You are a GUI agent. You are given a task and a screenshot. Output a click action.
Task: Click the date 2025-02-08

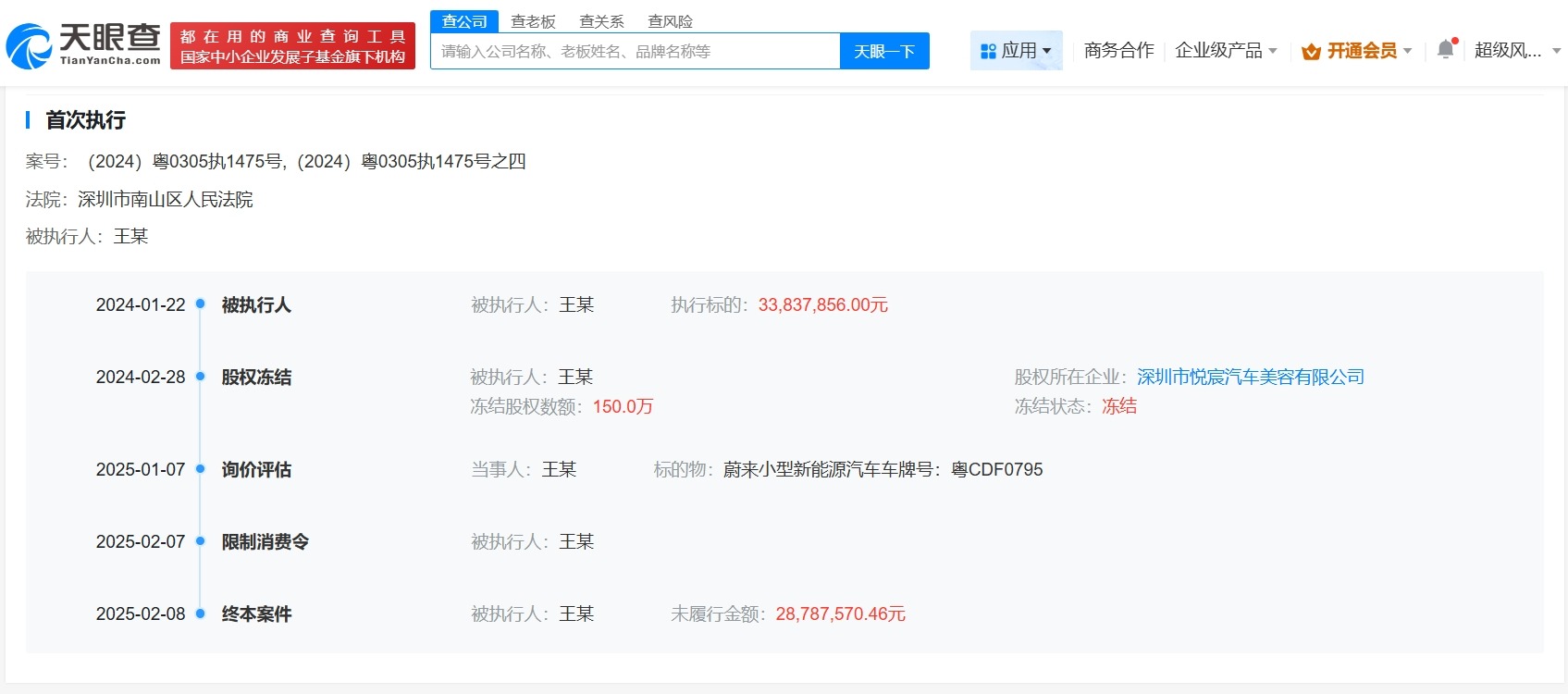[x=141, y=613]
